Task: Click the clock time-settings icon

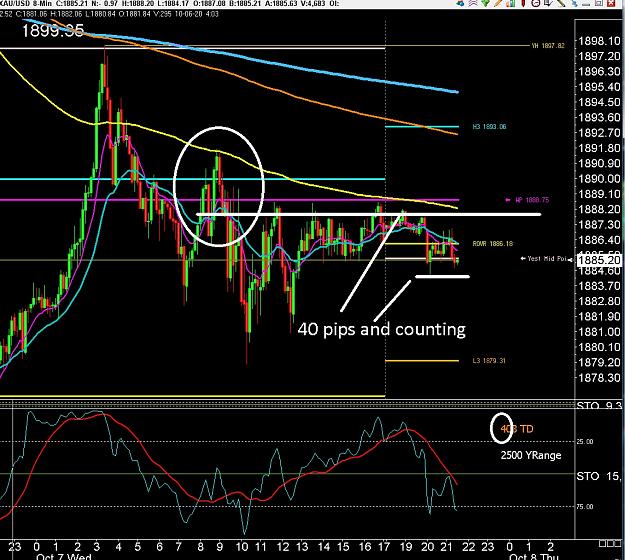Action: [535, 3]
